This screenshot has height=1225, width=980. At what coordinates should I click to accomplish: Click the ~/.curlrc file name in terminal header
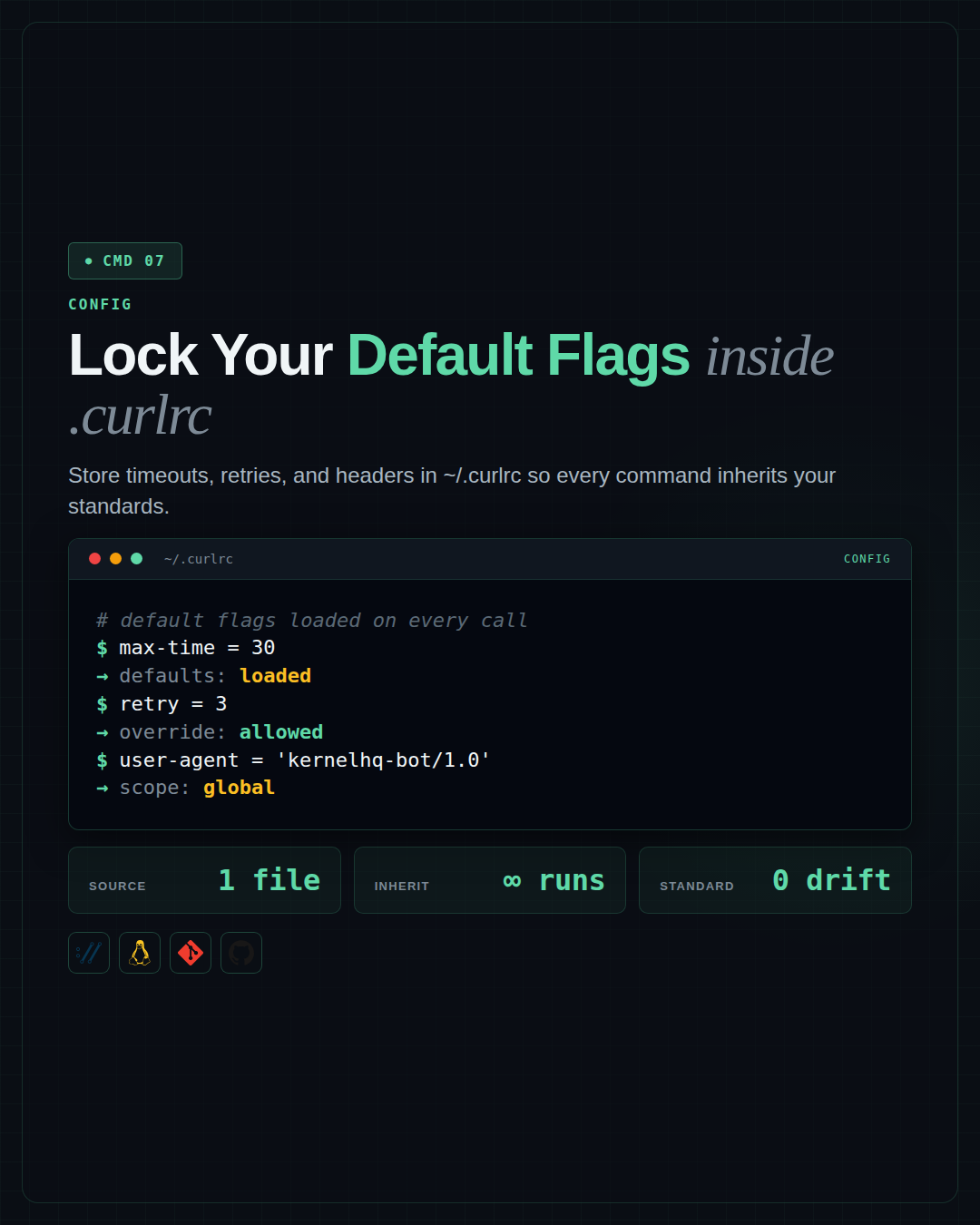[199, 559]
